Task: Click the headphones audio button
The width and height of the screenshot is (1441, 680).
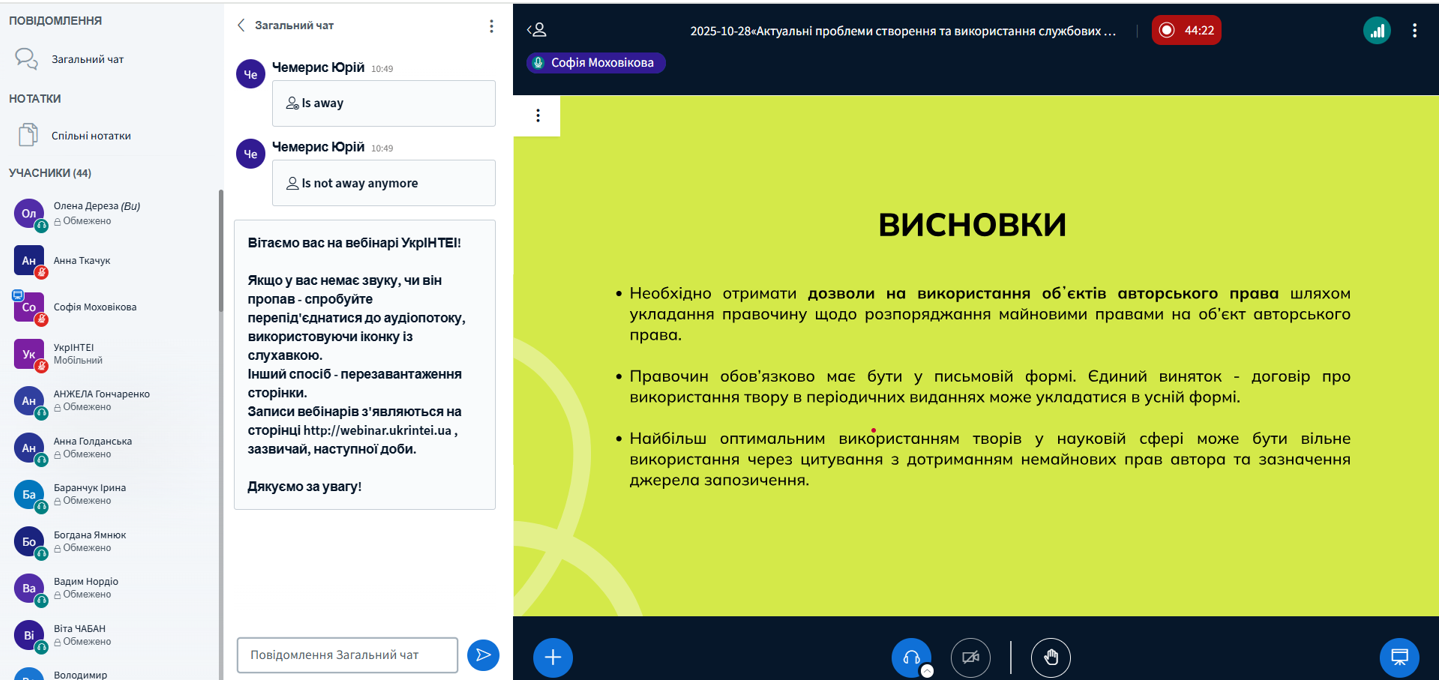Action: click(910, 657)
